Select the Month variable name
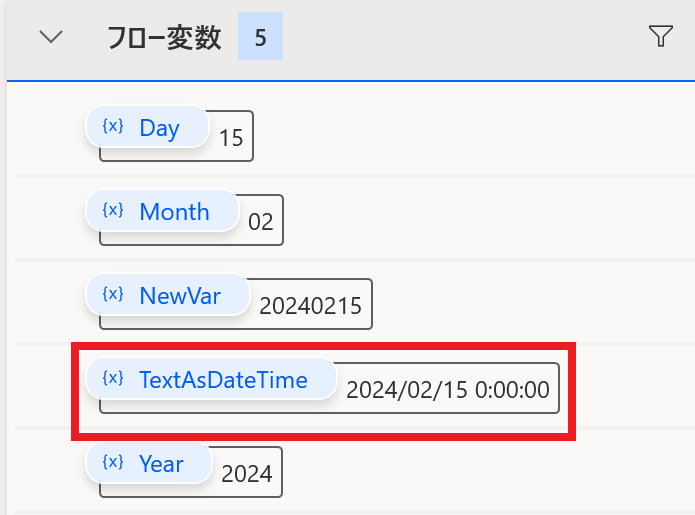The width and height of the screenshot is (695, 515). tap(174, 211)
